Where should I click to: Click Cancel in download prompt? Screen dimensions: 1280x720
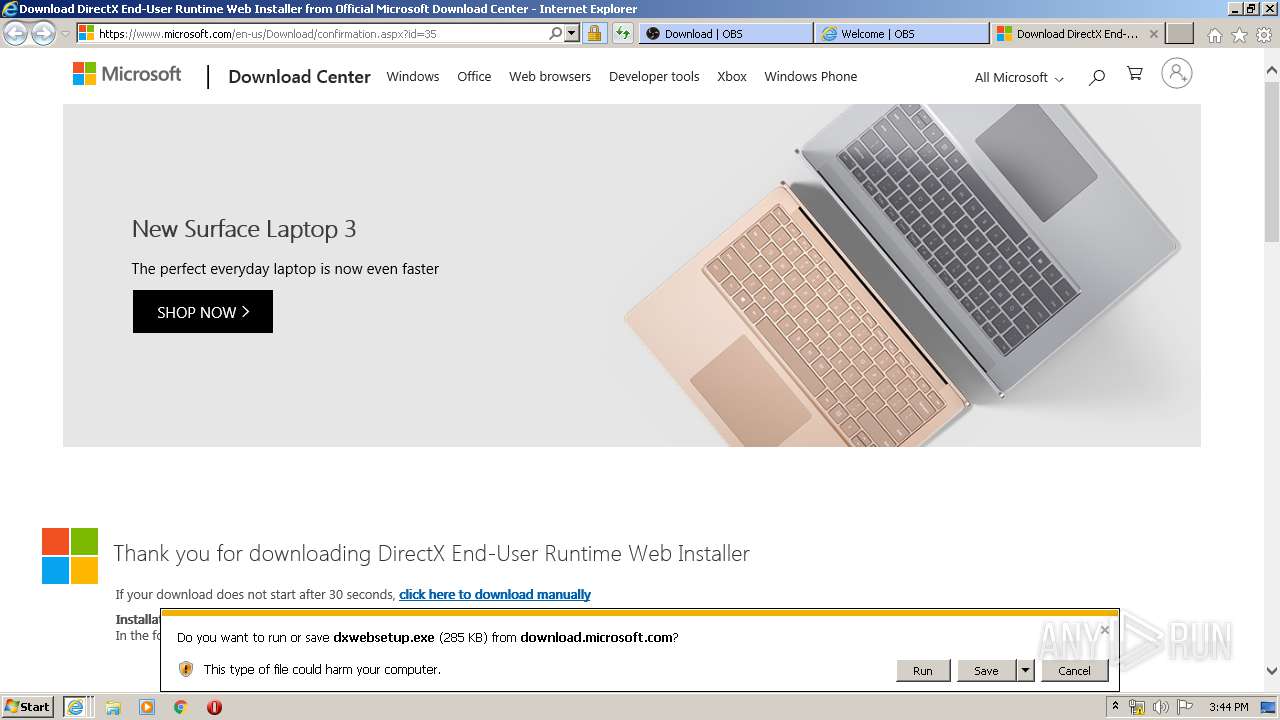click(1075, 671)
